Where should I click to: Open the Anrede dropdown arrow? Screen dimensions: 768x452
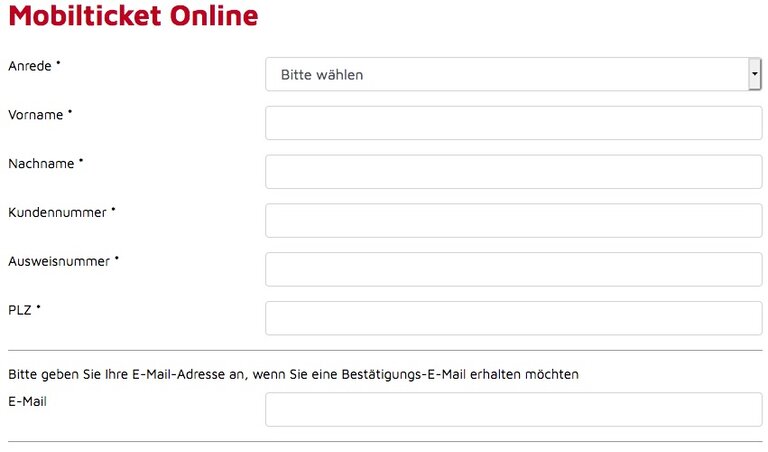[x=754, y=74]
